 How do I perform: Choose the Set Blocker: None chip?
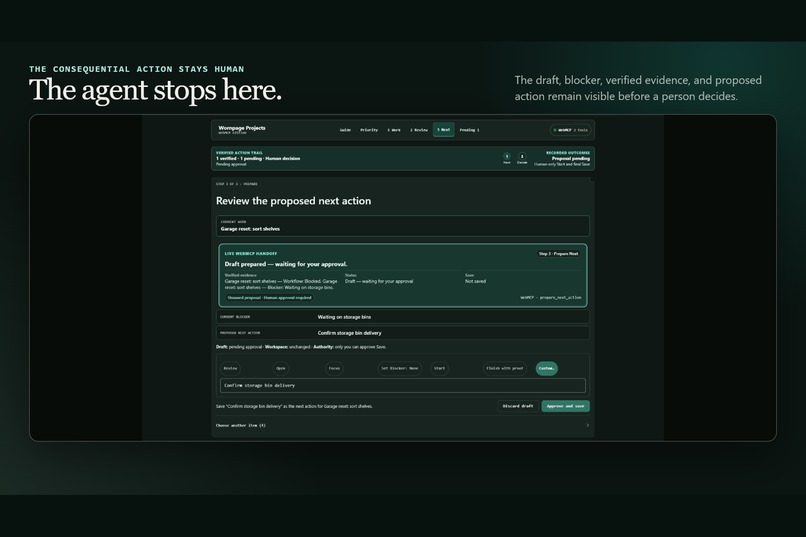point(399,368)
